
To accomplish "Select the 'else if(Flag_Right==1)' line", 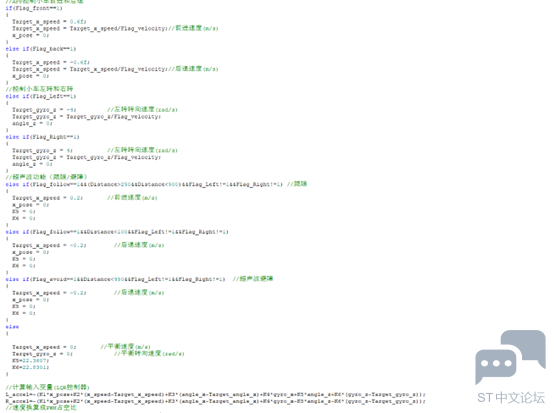I will coord(42,137).
